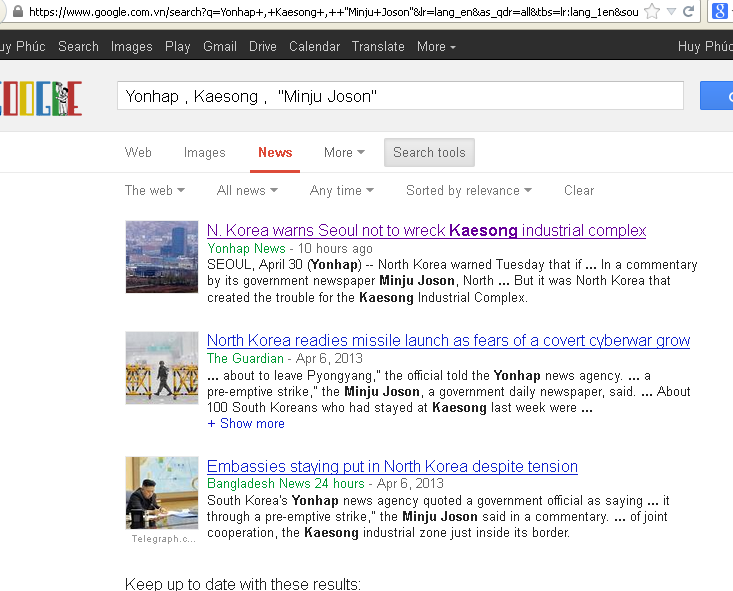Click the browser address bar URL

click(333, 12)
